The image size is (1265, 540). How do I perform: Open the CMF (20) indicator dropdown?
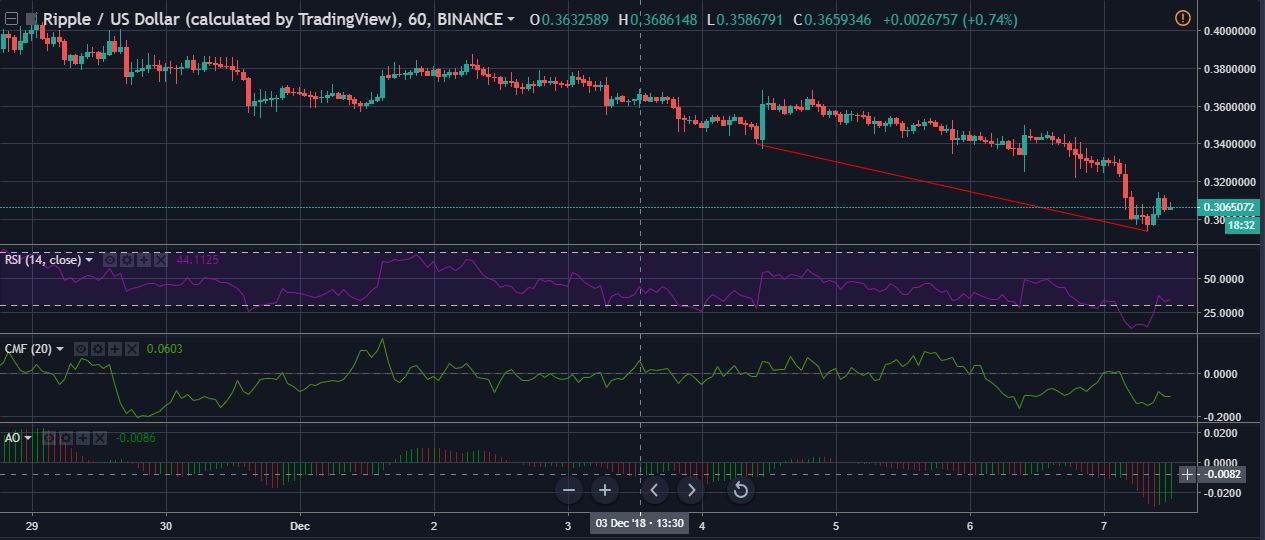60,349
